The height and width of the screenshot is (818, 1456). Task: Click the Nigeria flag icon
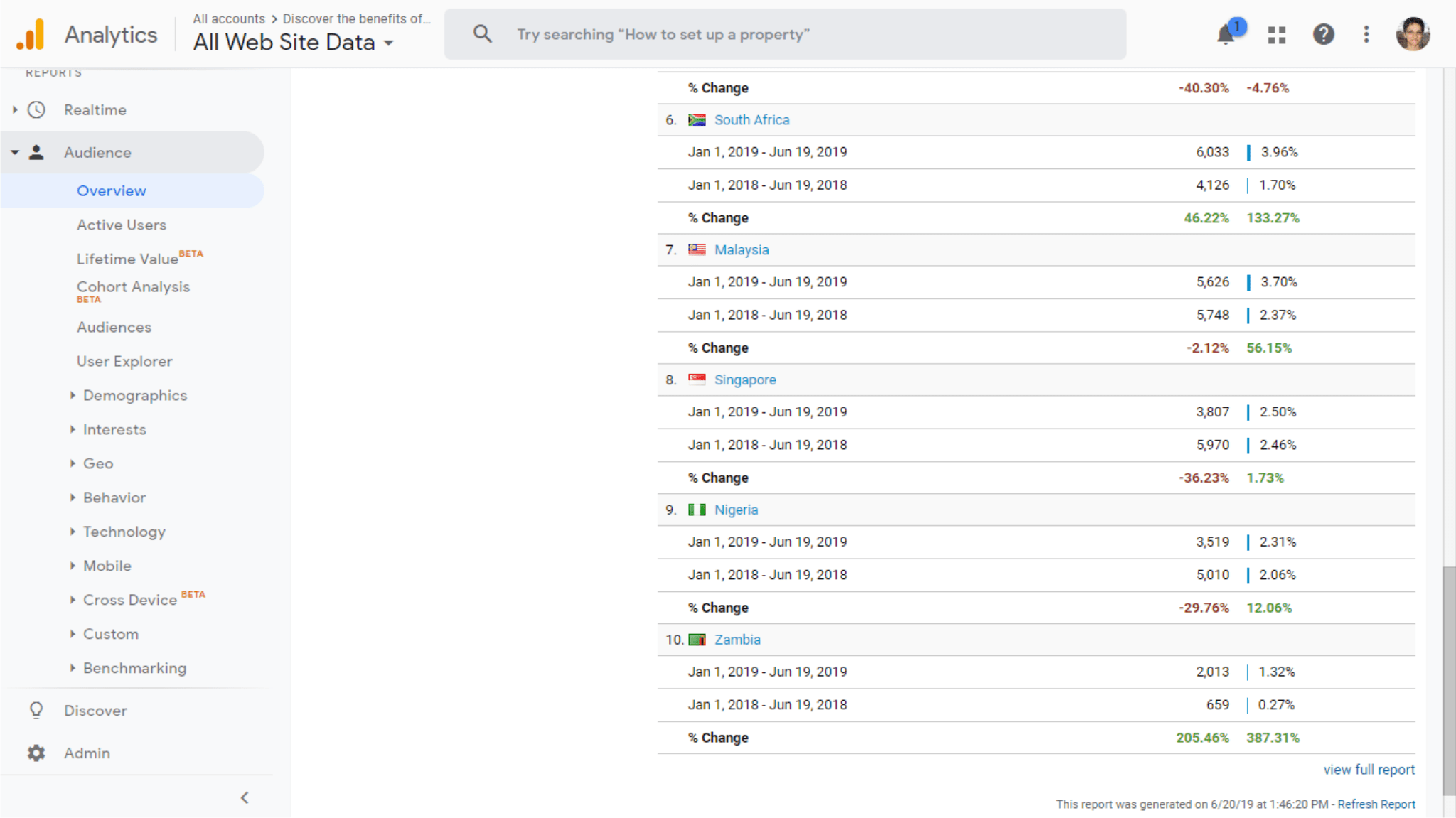click(697, 510)
